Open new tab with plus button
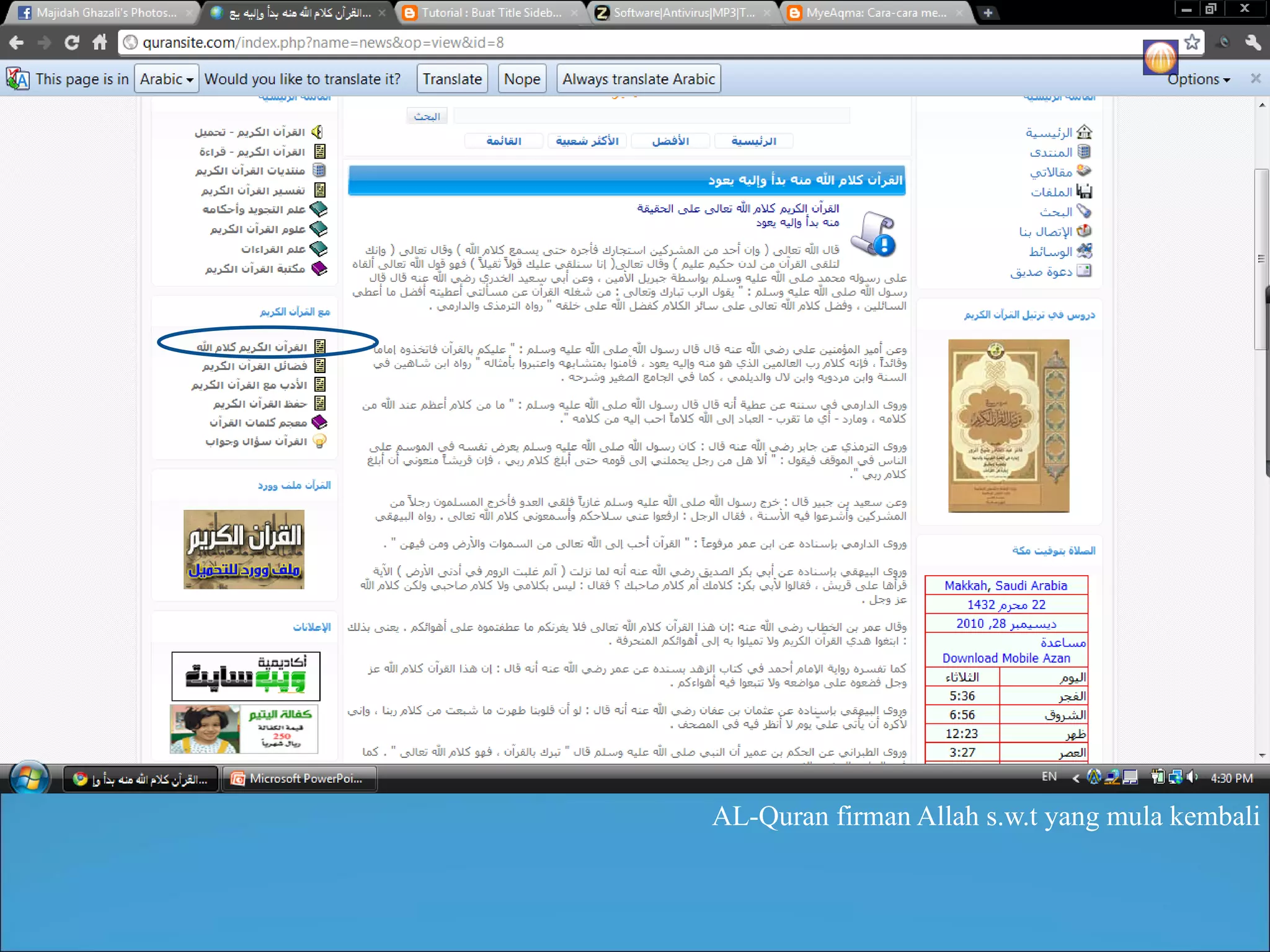The height and width of the screenshot is (952, 1270). (x=988, y=12)
